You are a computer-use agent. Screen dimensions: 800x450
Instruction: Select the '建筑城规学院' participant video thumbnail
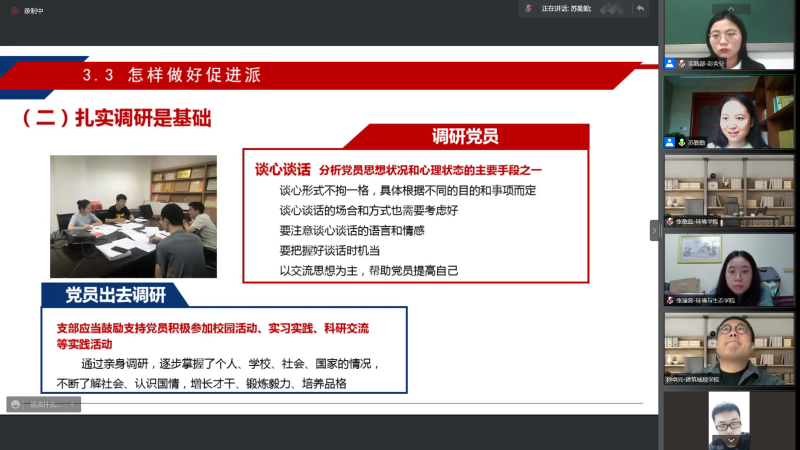(729, 349)
